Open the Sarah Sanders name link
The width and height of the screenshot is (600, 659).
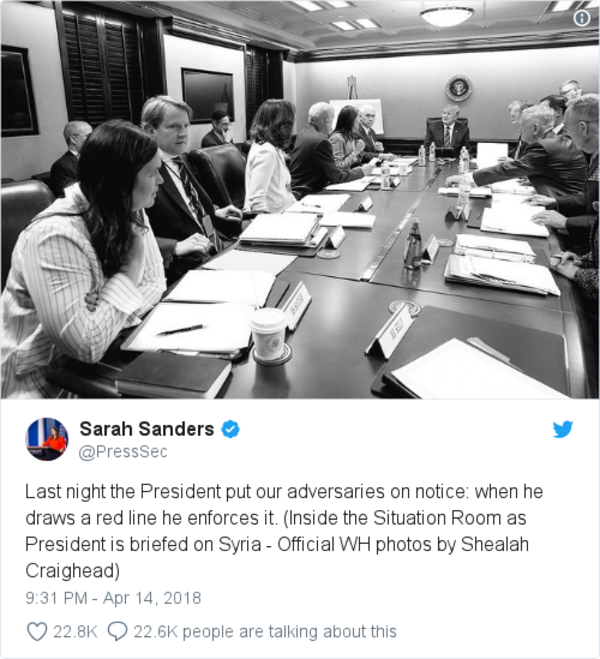point(147,429)
